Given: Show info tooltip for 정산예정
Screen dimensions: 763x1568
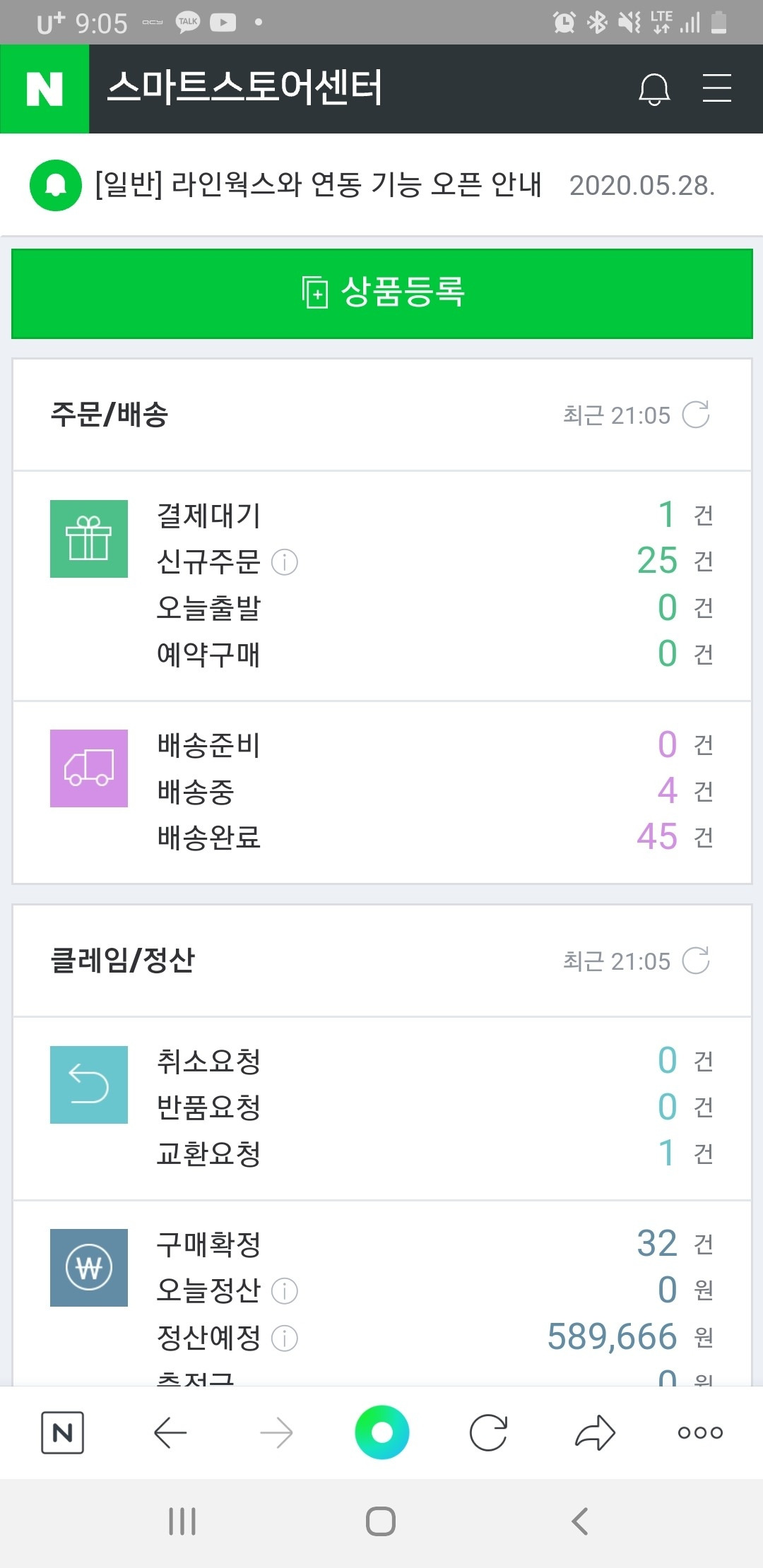Looking at the screenshot, I should click(285, 1338).
